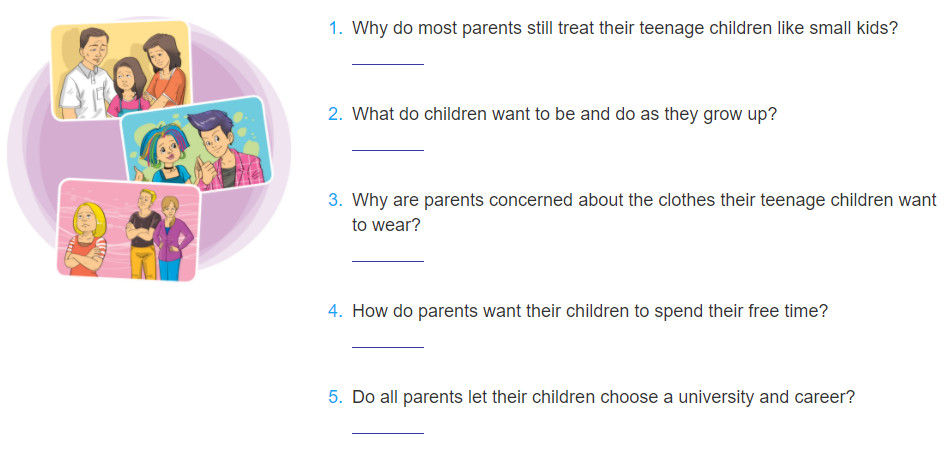Click the question about choosing university and career

[x=603, y=397]
